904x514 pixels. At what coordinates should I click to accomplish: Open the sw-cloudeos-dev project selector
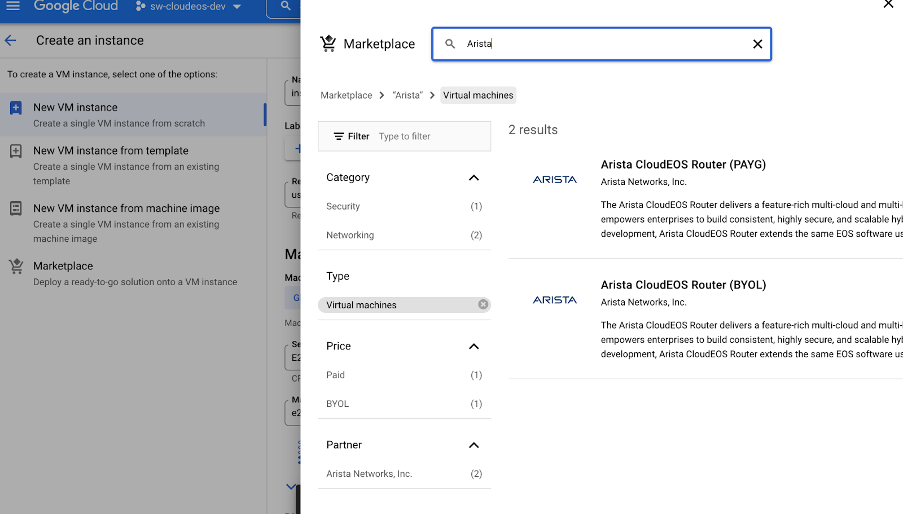pos(188,6)
